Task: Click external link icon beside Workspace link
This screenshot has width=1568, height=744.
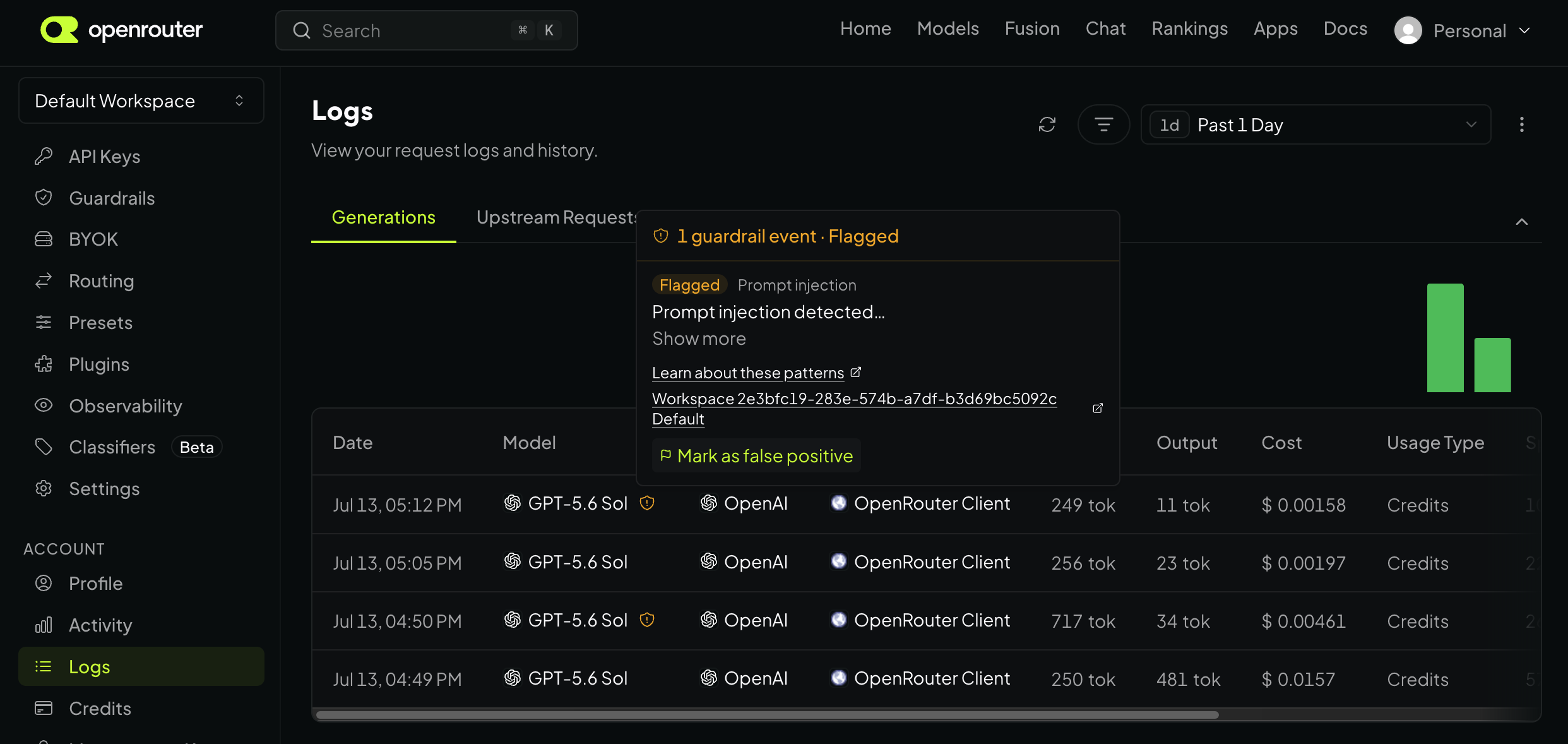Action: (1098, 408)
